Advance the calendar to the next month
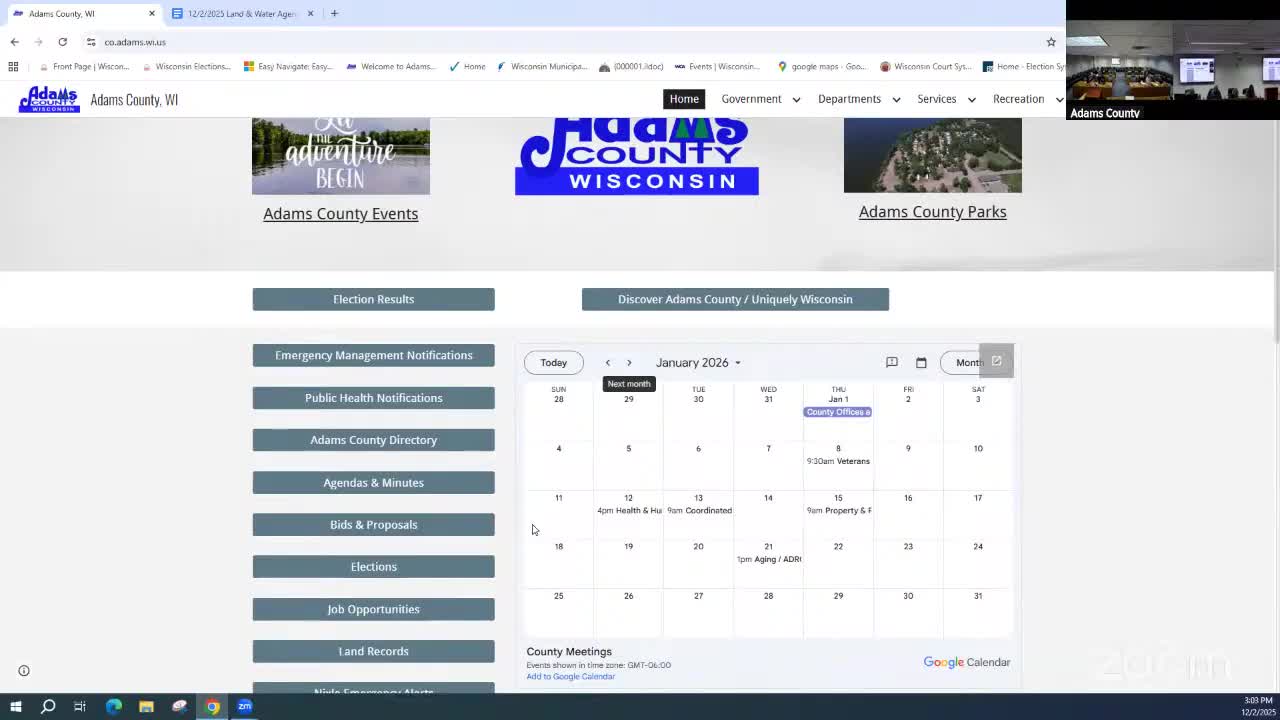The image size is (1280, 720). pyautogui.click(x=629, y=363)
